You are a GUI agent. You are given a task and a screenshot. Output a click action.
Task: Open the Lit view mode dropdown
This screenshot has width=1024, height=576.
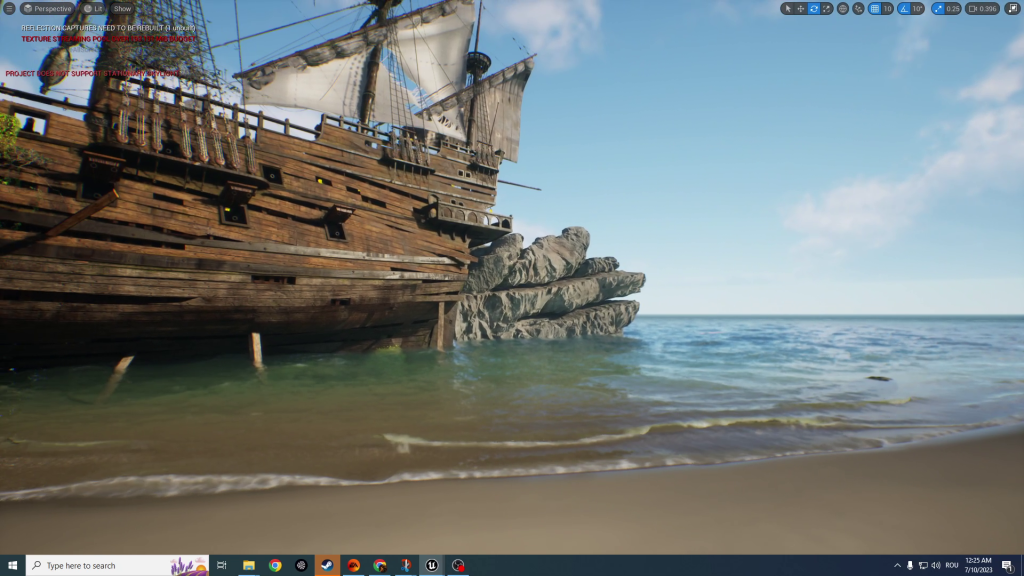point(93,9)
